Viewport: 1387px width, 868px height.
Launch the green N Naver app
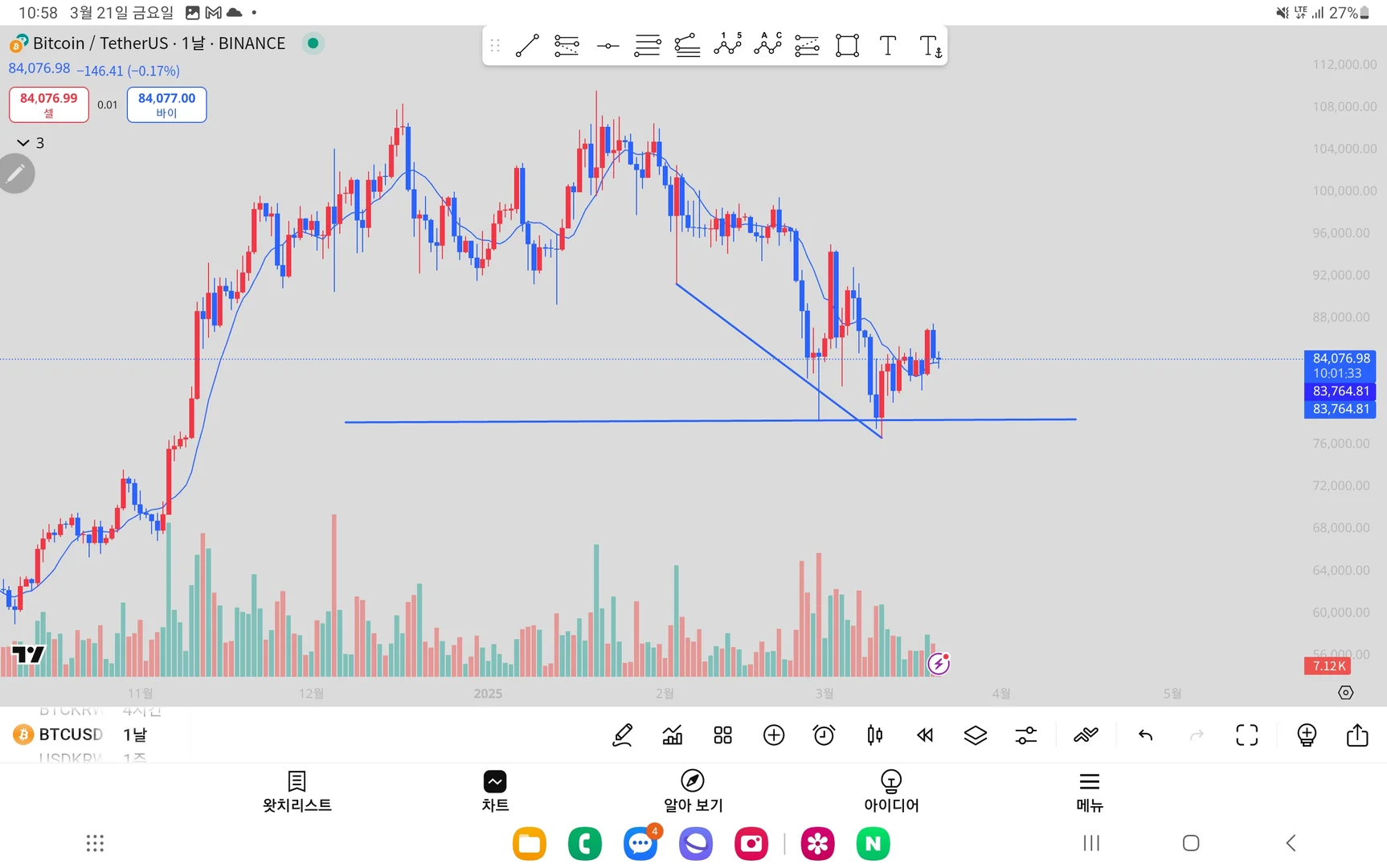coord(873,844)
